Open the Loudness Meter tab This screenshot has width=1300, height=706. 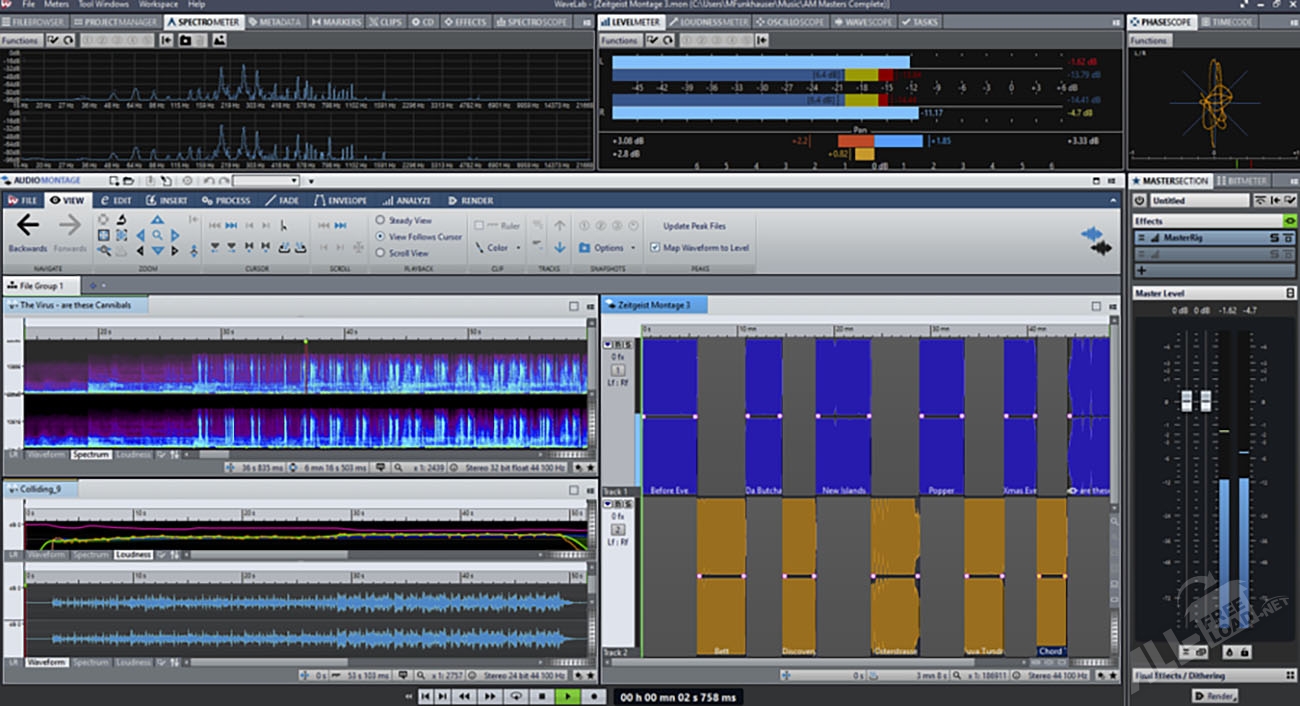coord(709,22)
